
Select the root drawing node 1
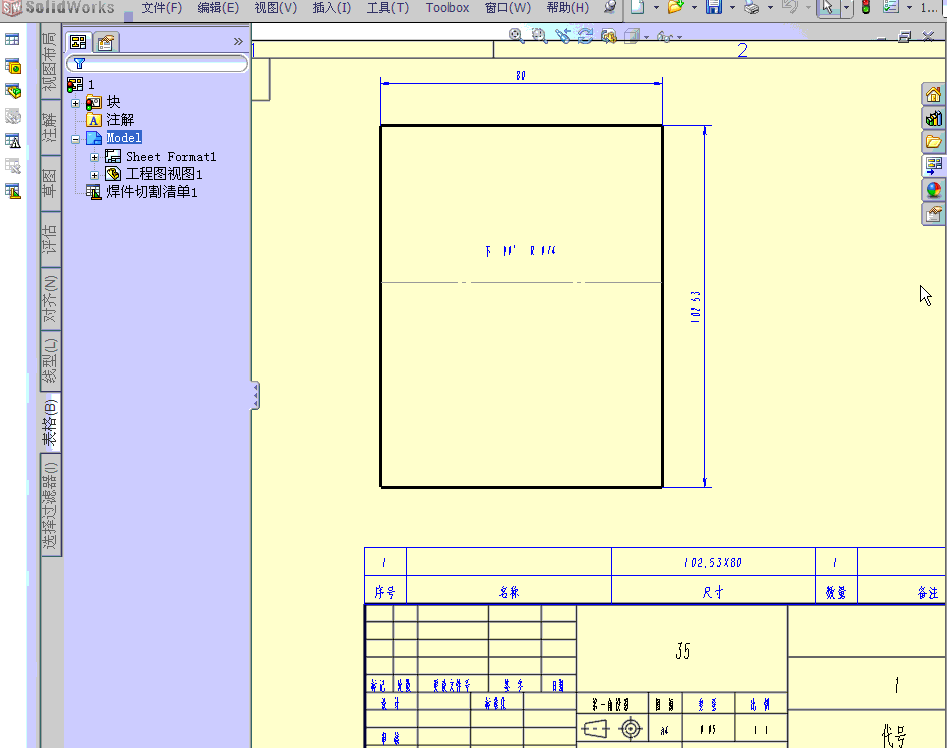pos(91,85)
